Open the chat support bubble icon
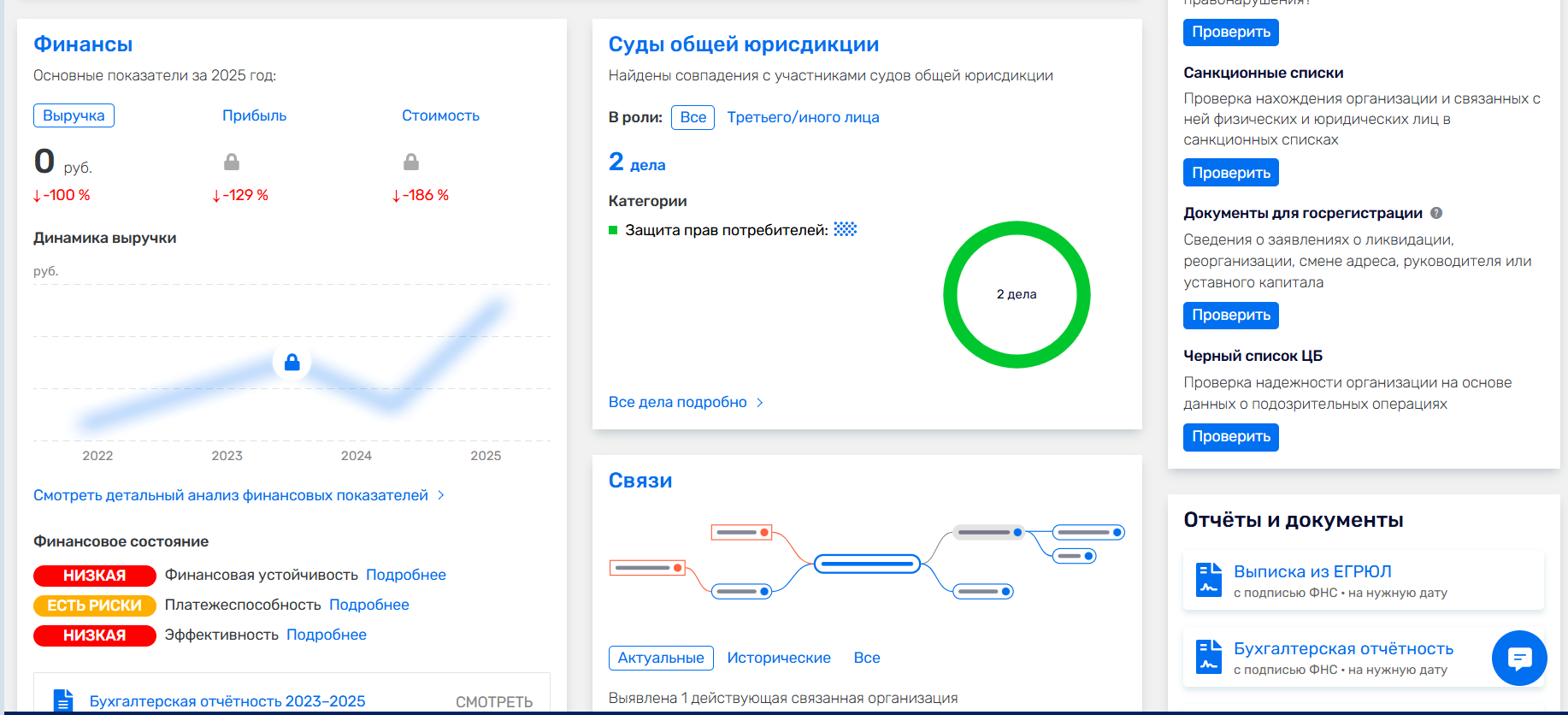1568x715 pixels. (x=1519, y=658)
